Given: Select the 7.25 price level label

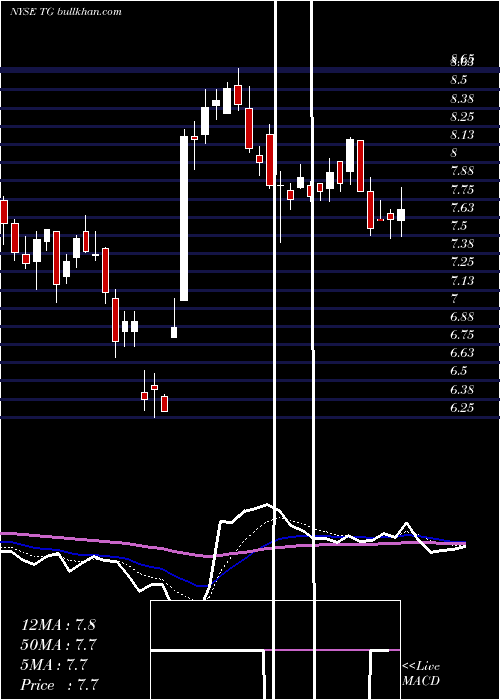Looking at the screenshot, I should click(x=462, y=262).
